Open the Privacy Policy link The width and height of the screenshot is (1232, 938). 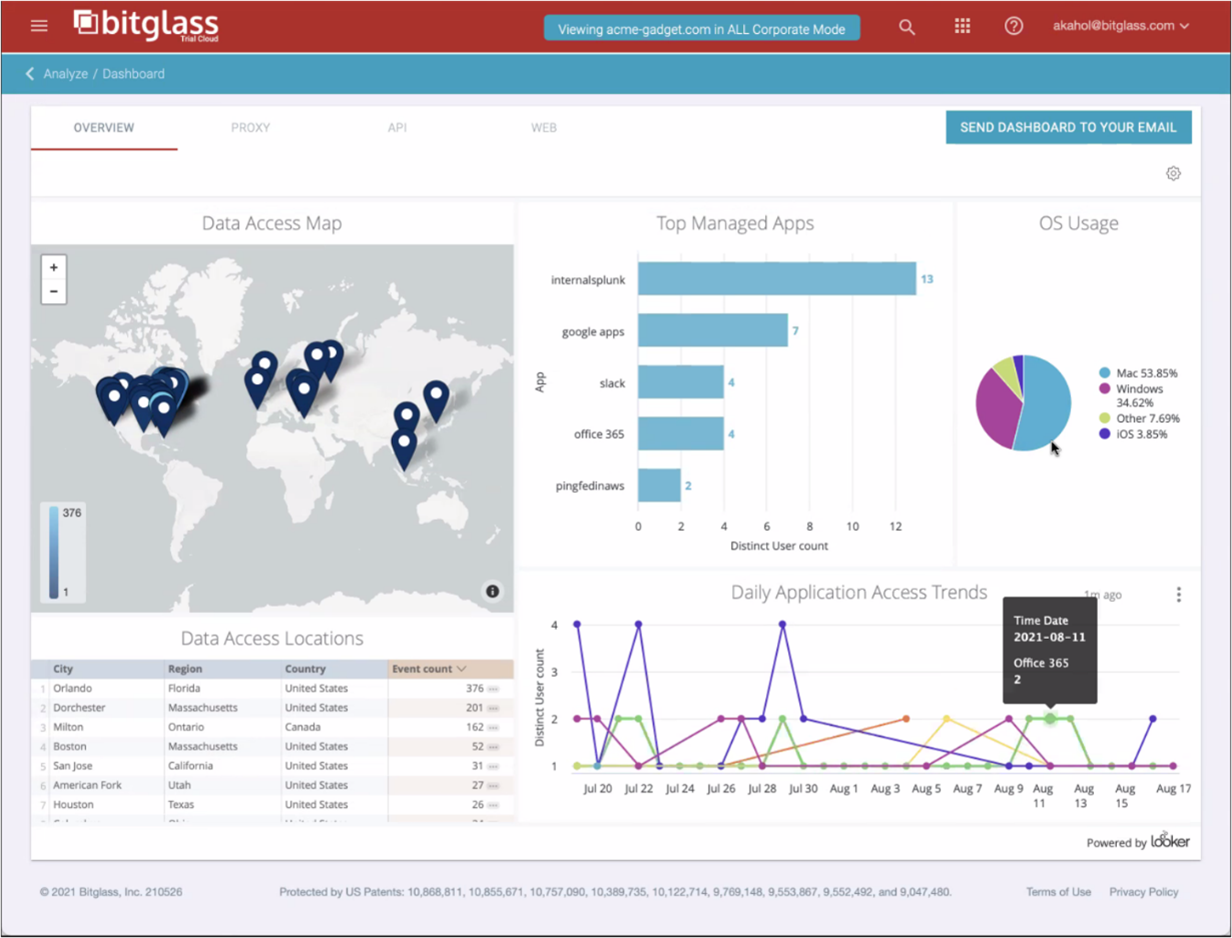coord(1143,892)
